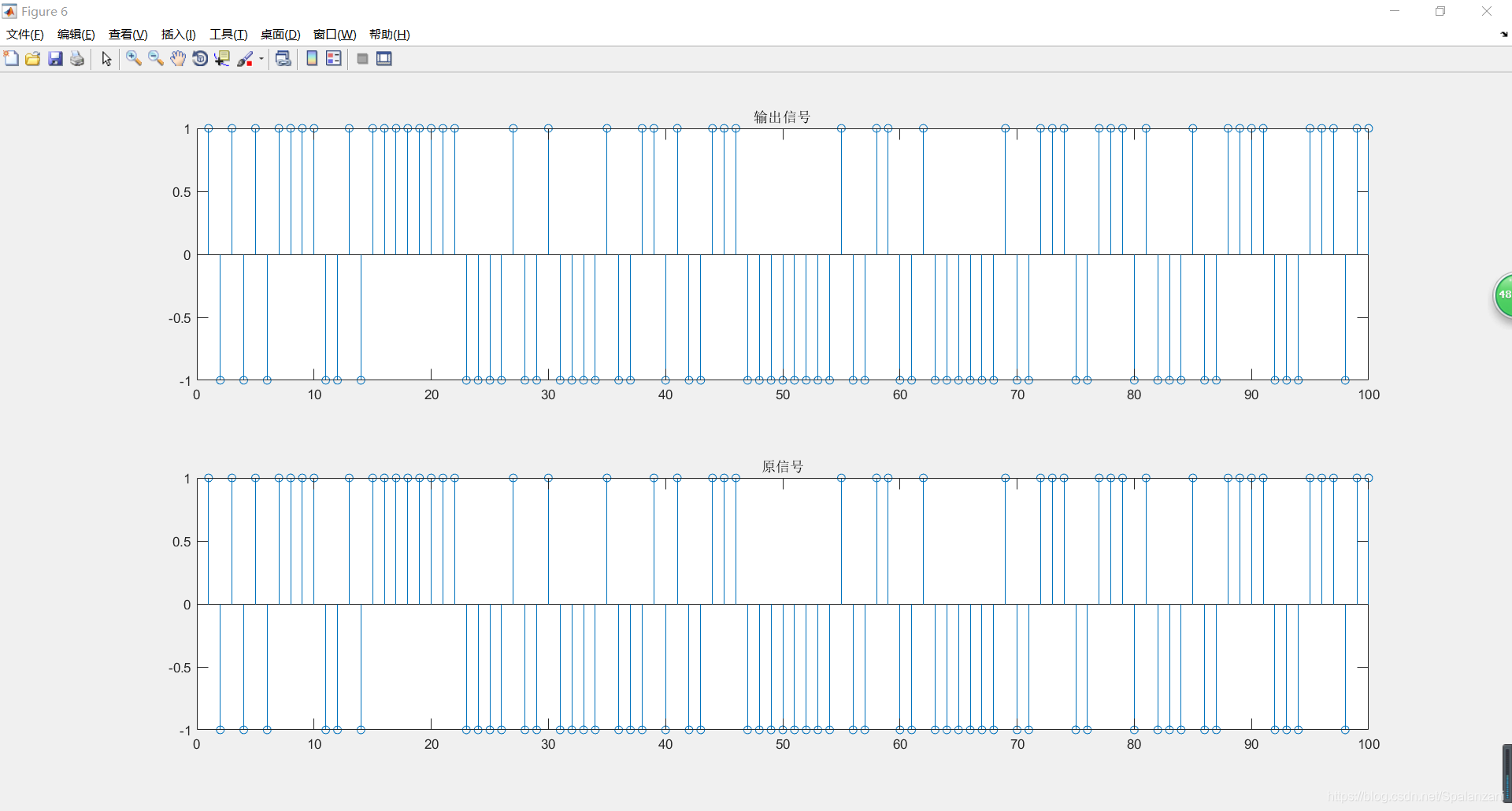Click the dock figure arrow at menu bar right

[1504, 35]
